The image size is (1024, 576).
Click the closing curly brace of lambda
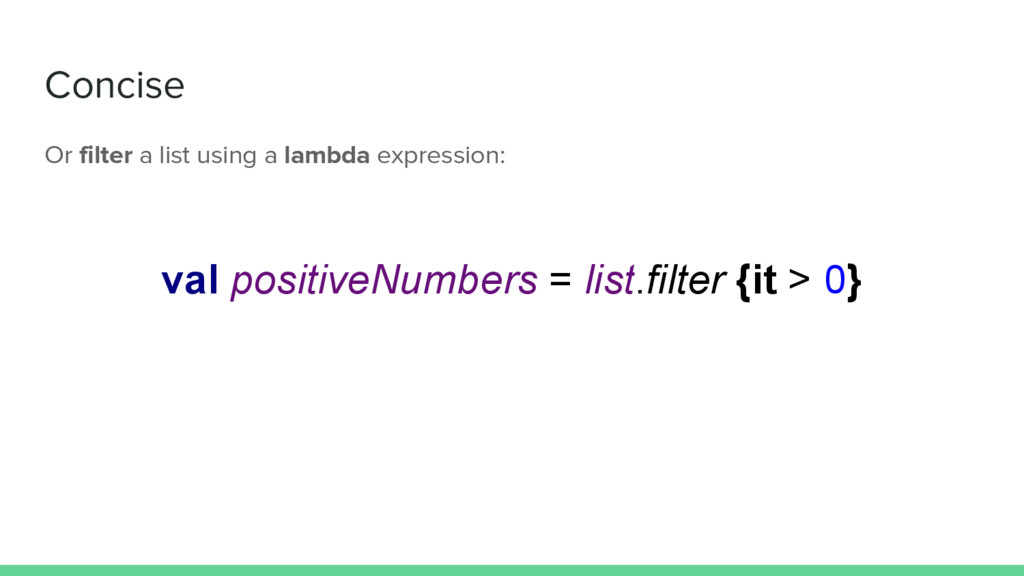point(854,282)
